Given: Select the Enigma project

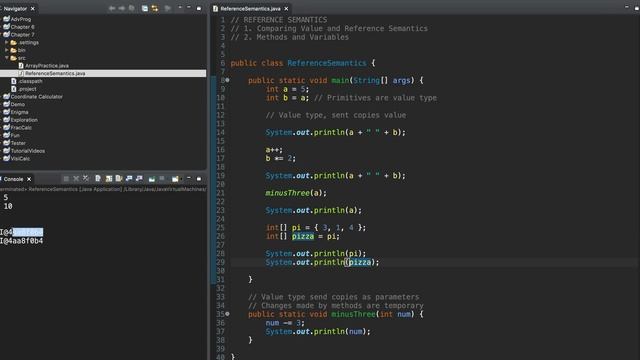Looking at the screenshot, I should click(x=19, y=112).
